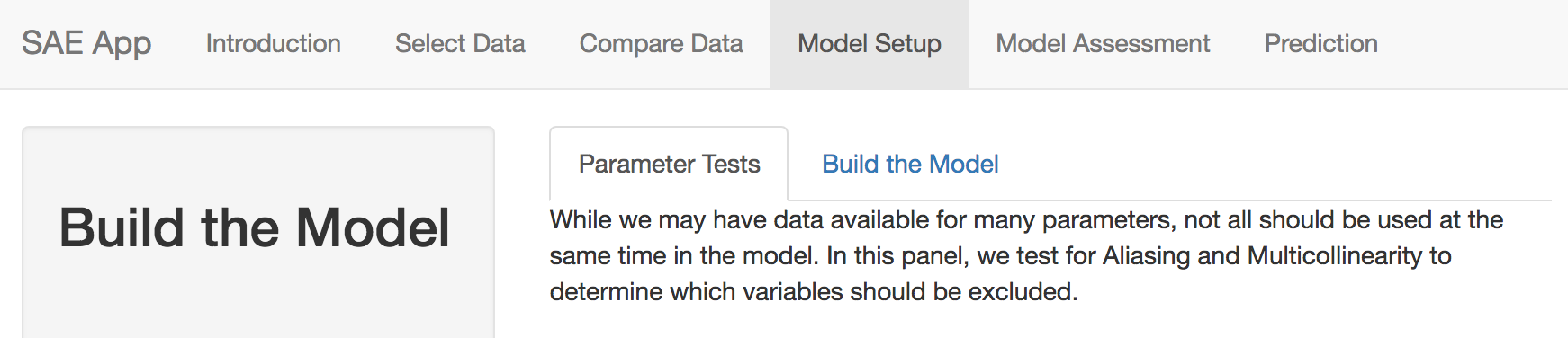Click the large Build the Model sidebar heading
1568x338 pixels.
(x=254, y=227)
